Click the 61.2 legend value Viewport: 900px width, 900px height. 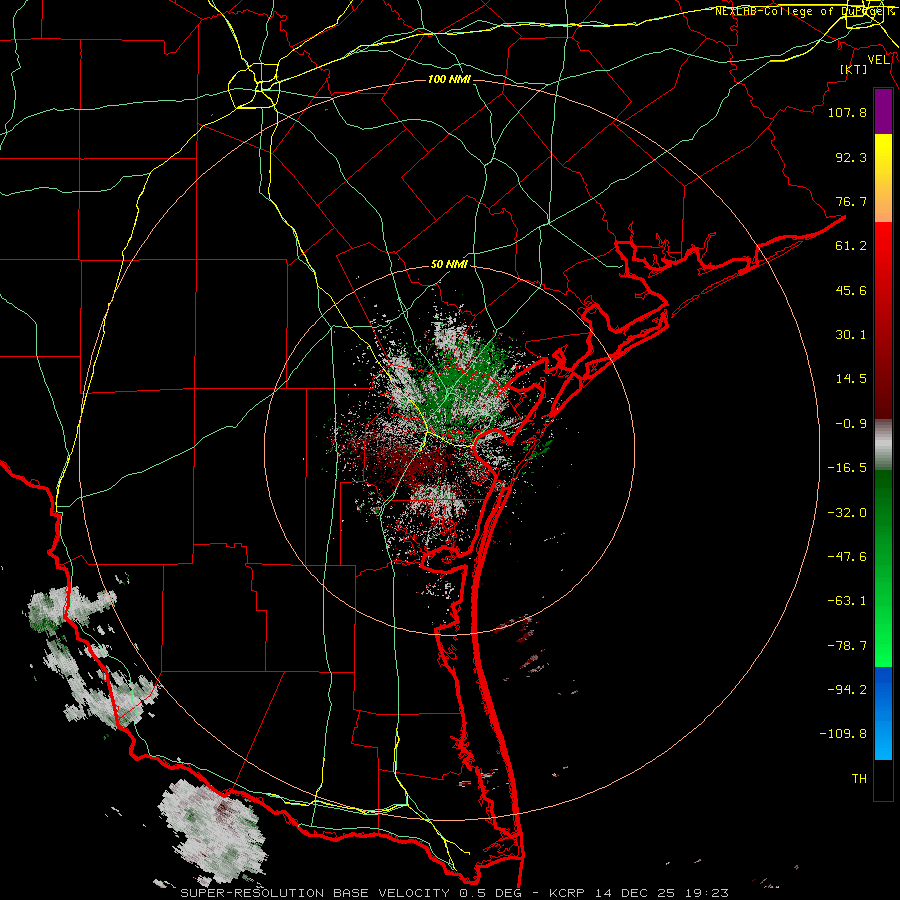851,246
